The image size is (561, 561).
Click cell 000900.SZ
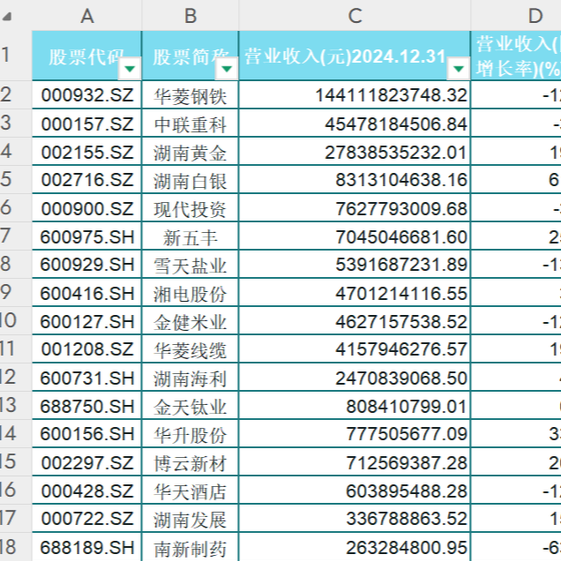coord(87,208)
